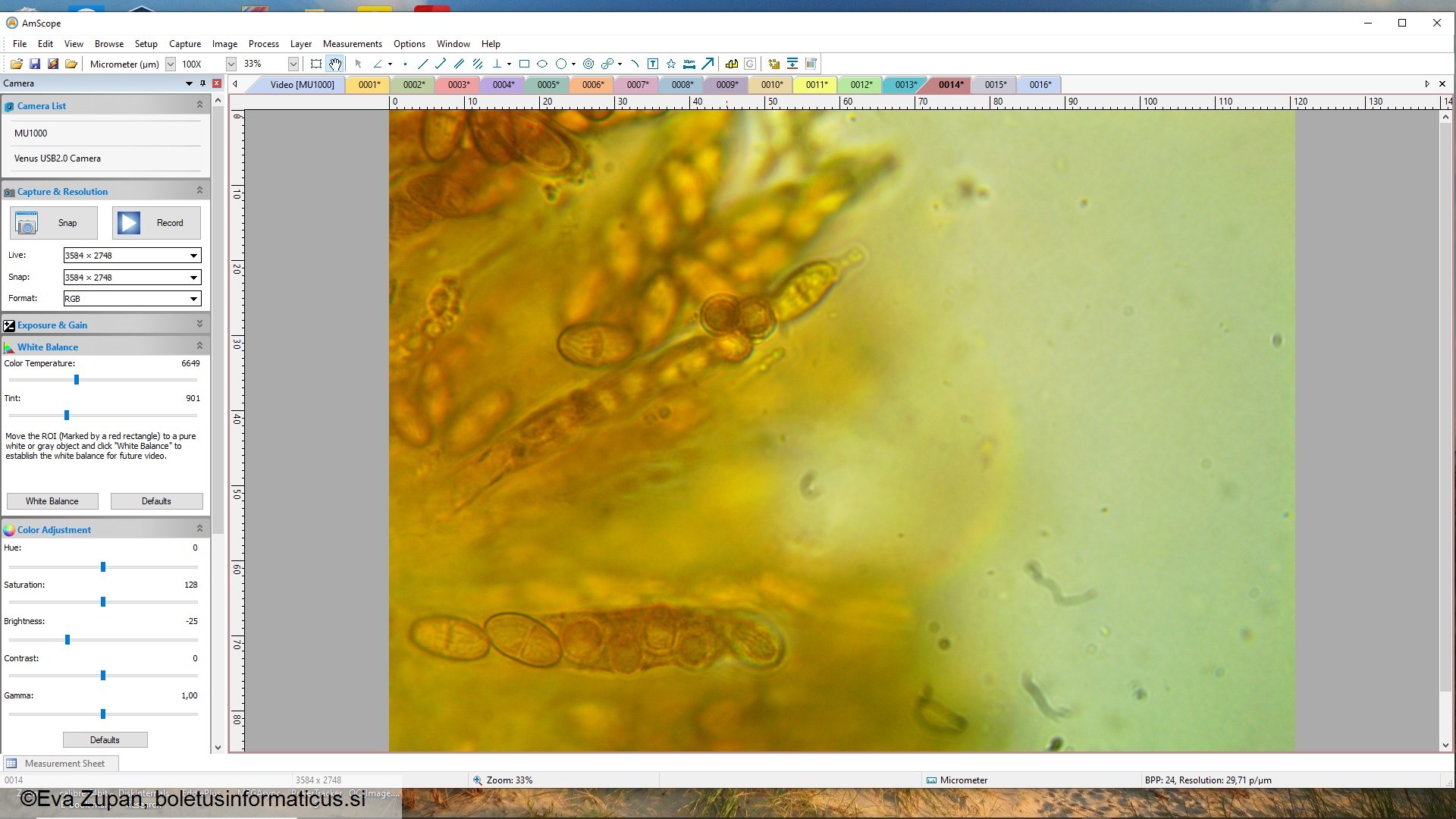Select the Parallel lines measurement tool
This screenshot has width=1456, height=819.
(459, 64)
